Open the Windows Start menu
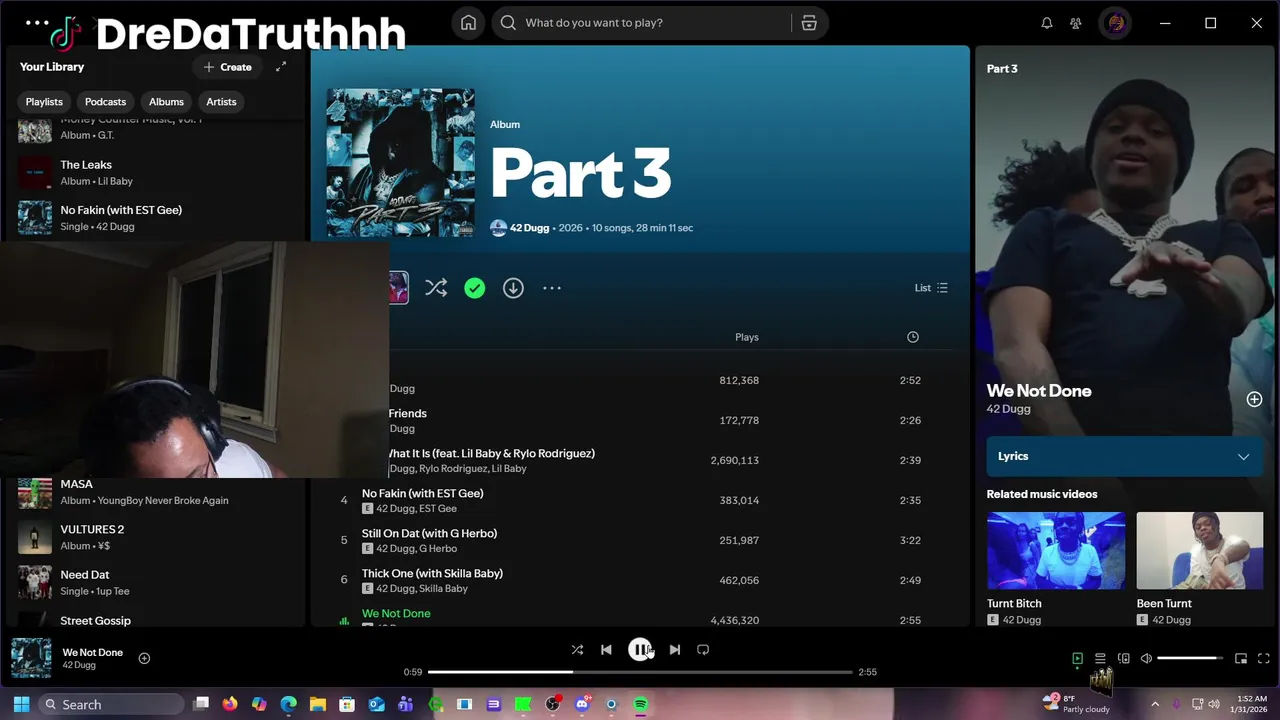Image resolution: width=1280 pixels, height=720 pixels. pyautogui.click(x=21, y=704)
